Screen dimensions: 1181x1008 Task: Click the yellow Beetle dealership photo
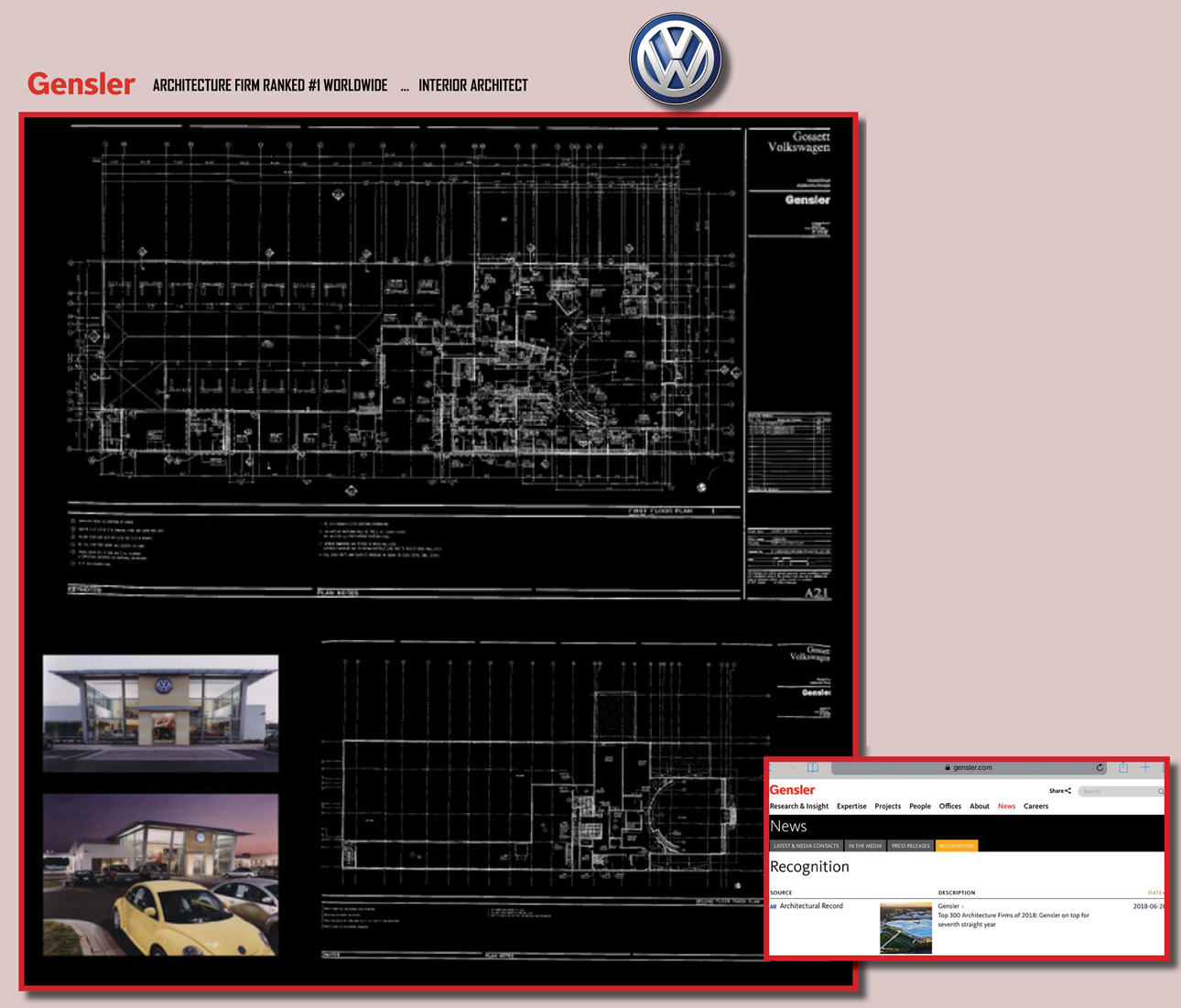[161, 874]
